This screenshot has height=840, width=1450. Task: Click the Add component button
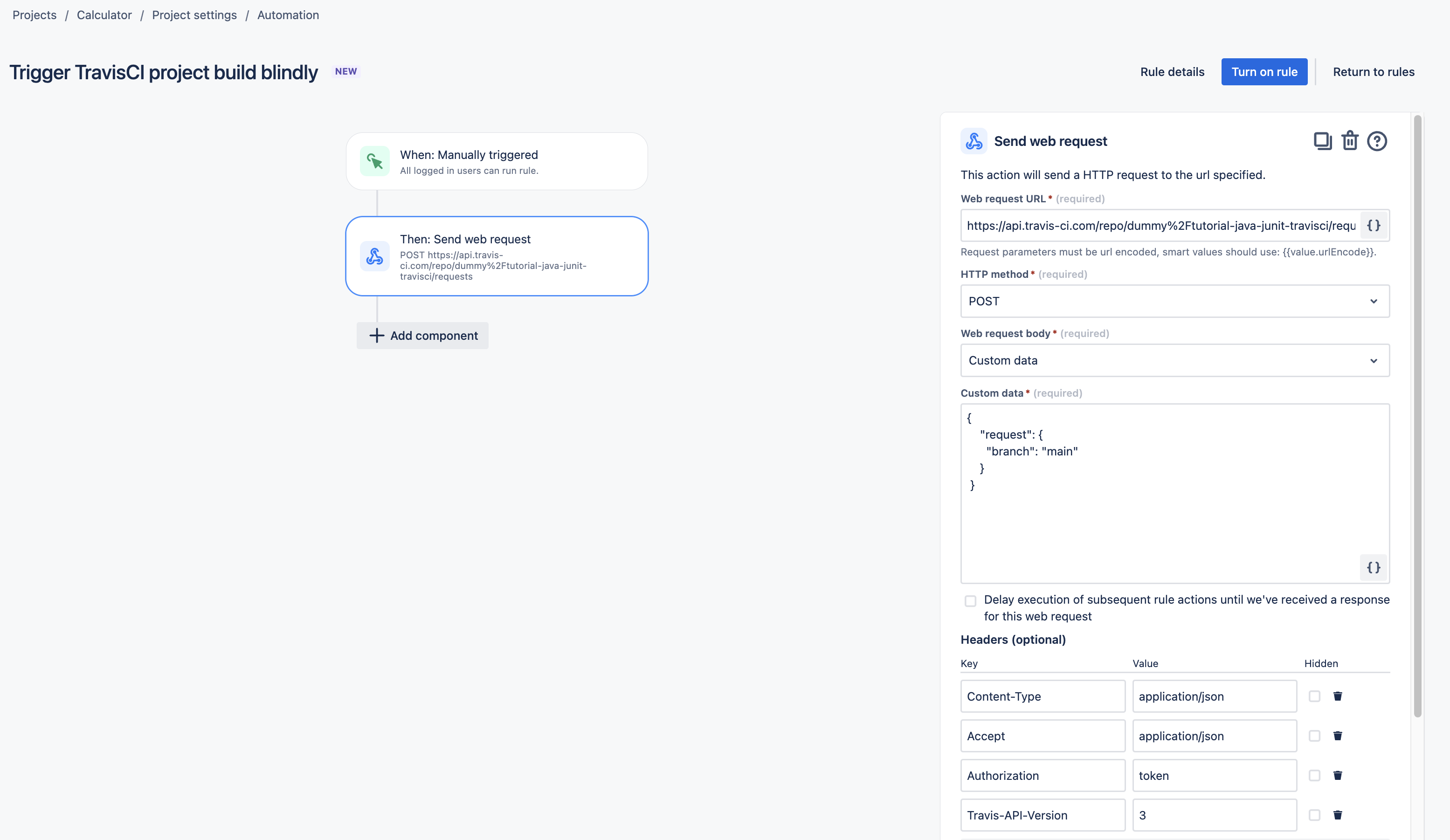click(x=422, y=336)
